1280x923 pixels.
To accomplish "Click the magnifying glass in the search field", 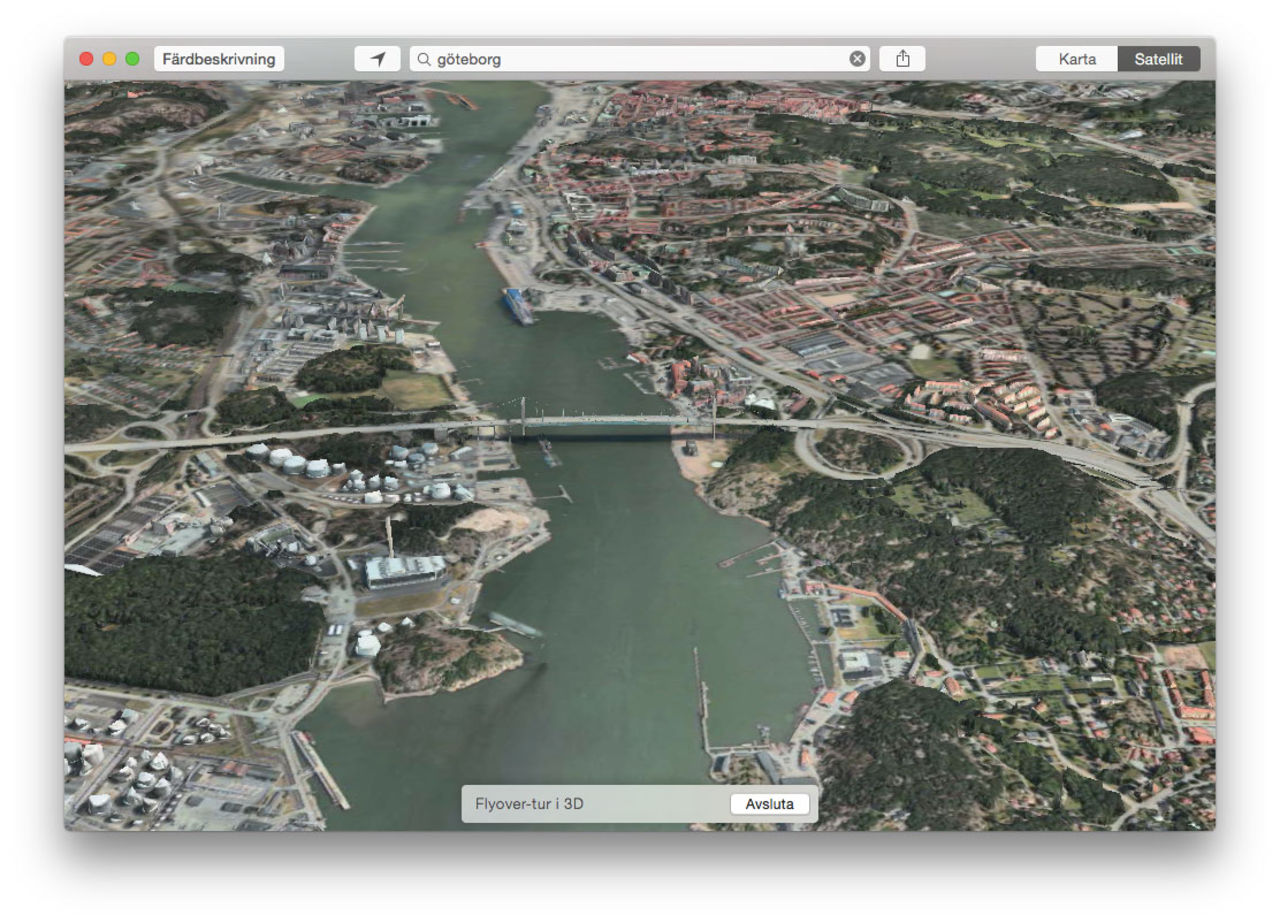I will (424, 58).
